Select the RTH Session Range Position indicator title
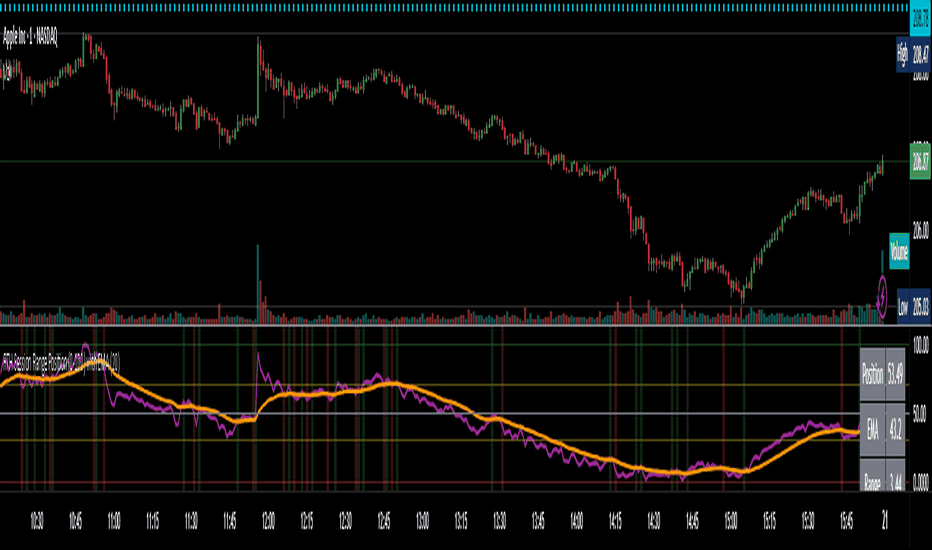This screenshot has height=550, width=932. [x=61, y=361]
